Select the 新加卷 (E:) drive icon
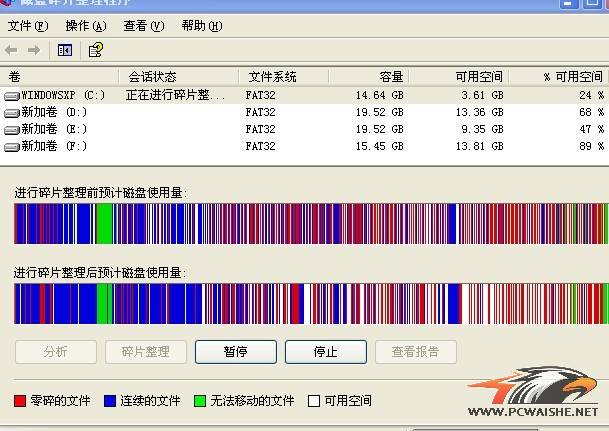The width and height of the screenshot is (609, 431). [x=12, y=129]
